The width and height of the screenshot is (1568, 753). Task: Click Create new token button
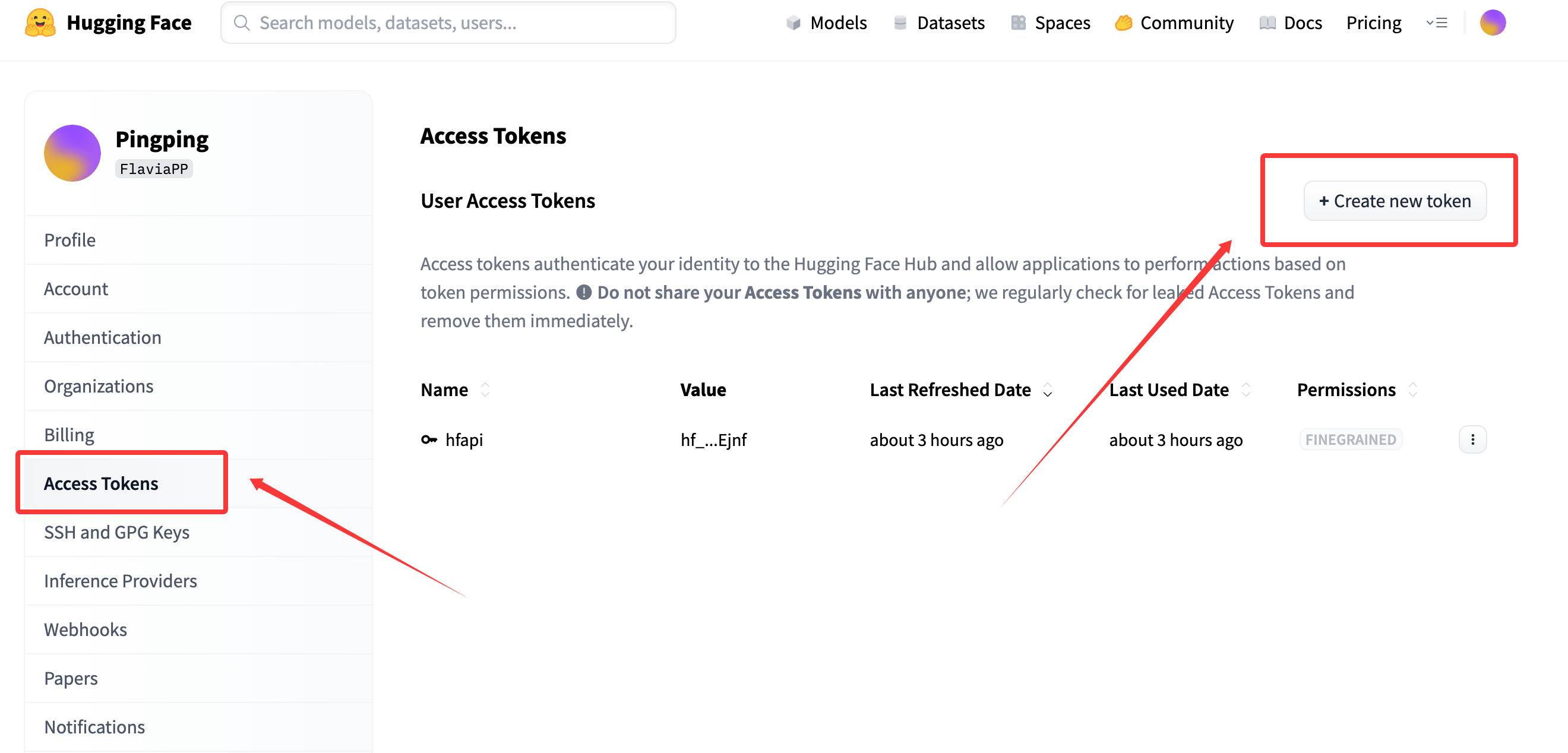1395,201
